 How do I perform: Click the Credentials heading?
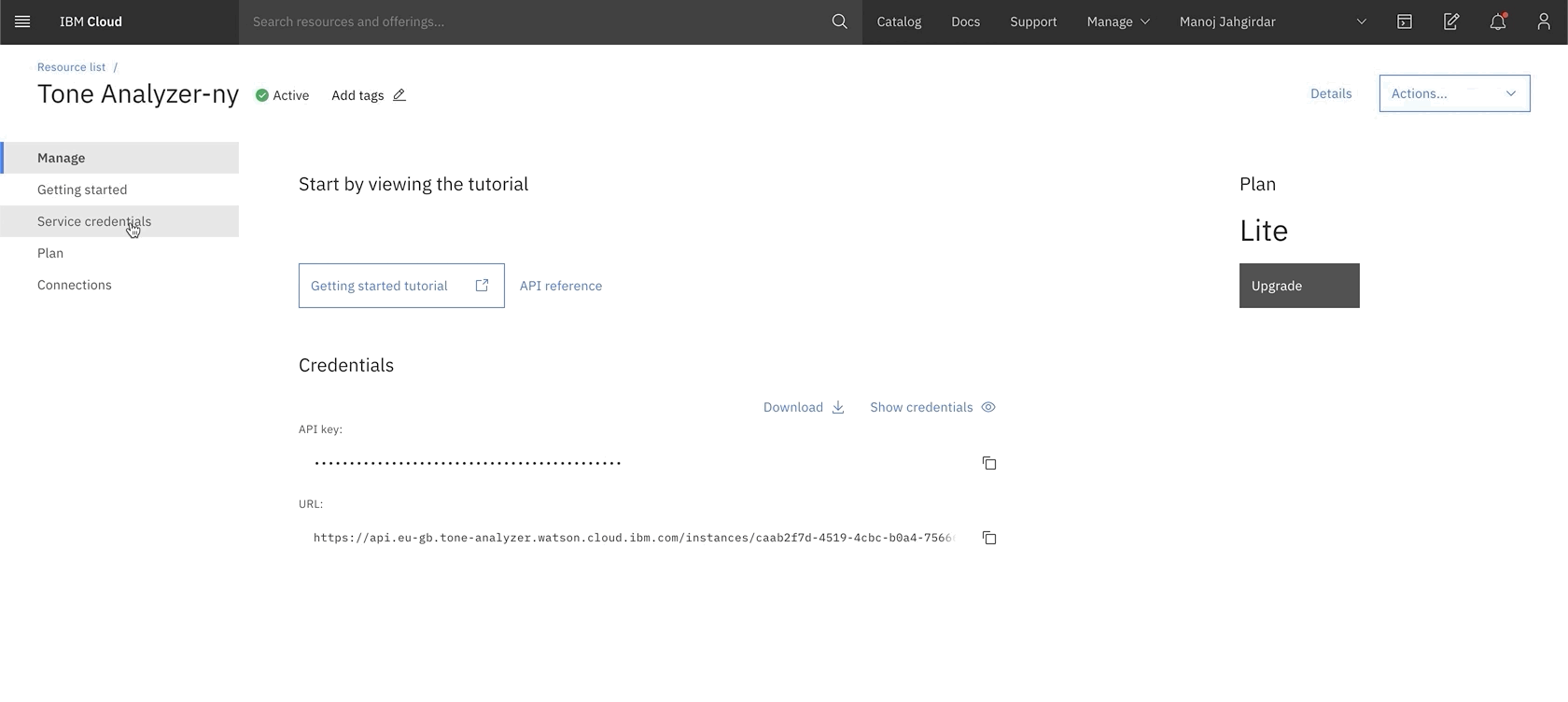[x=346, y=365]
